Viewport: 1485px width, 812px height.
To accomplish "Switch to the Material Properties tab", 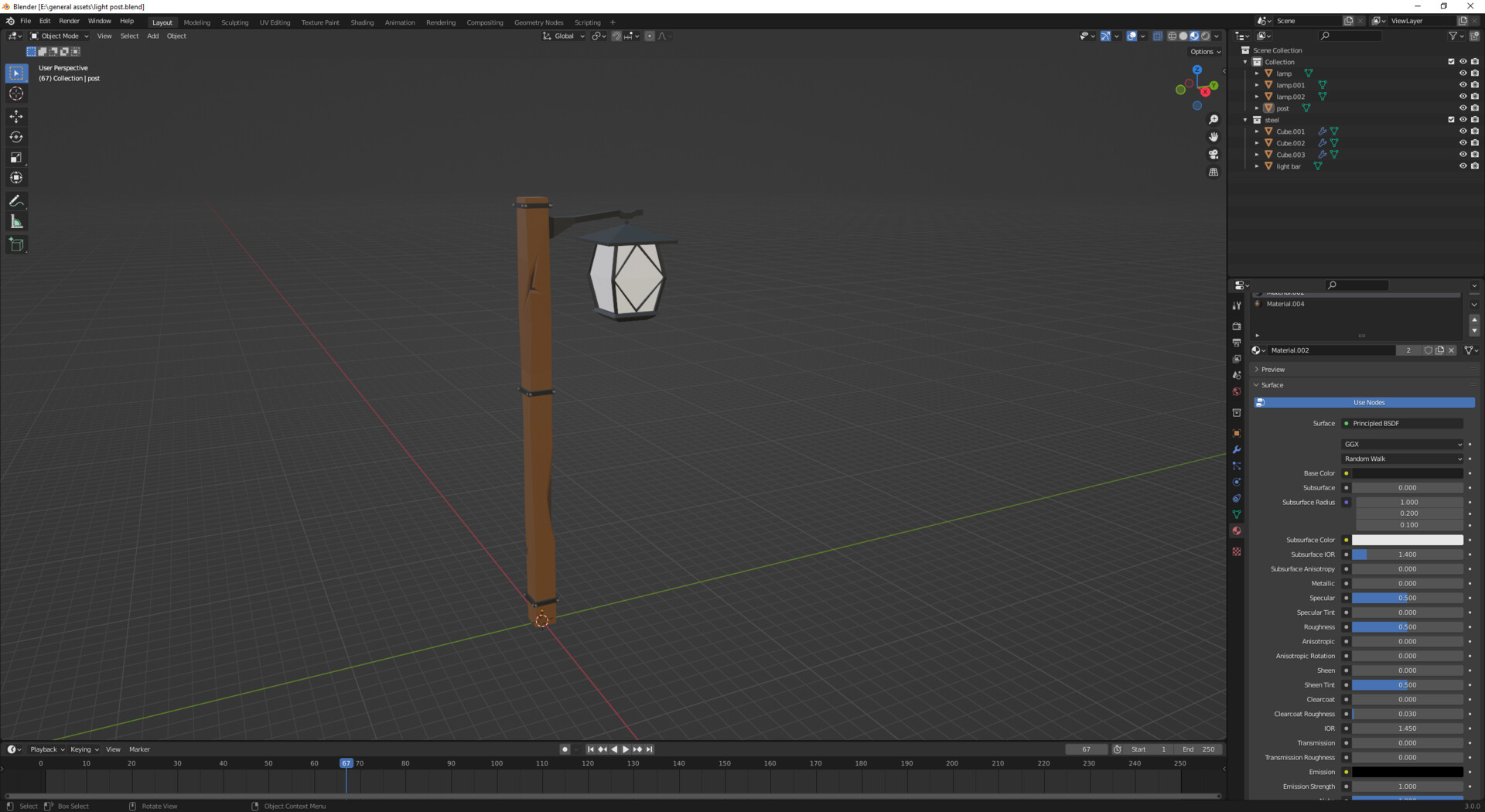I will click(1237, 531).
